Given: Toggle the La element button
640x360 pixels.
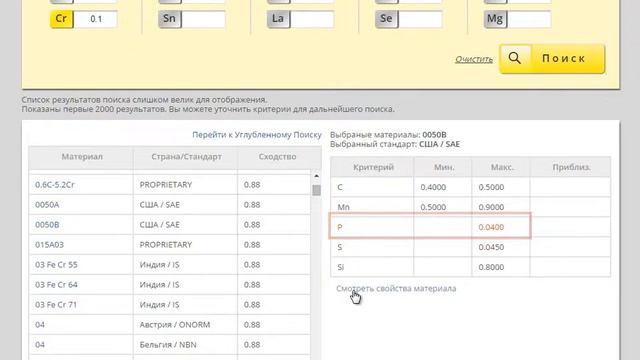Looking at the screenshot, I should (x=278, y=19).
